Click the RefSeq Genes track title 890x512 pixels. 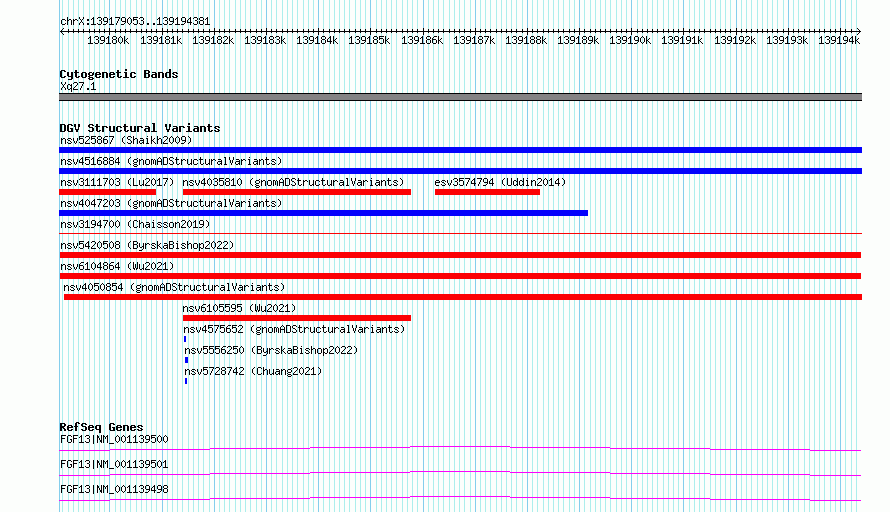pos(102,427)
